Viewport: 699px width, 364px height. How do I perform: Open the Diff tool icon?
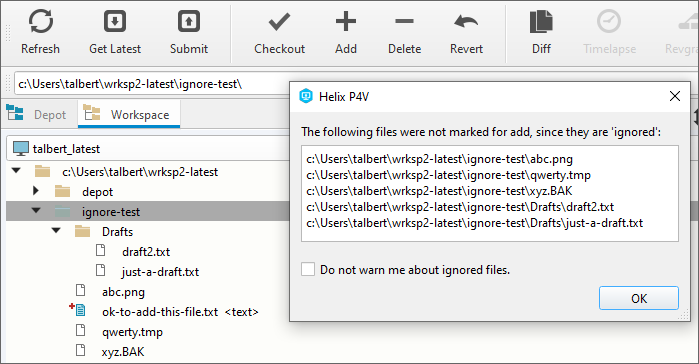[x=541, y=22]
